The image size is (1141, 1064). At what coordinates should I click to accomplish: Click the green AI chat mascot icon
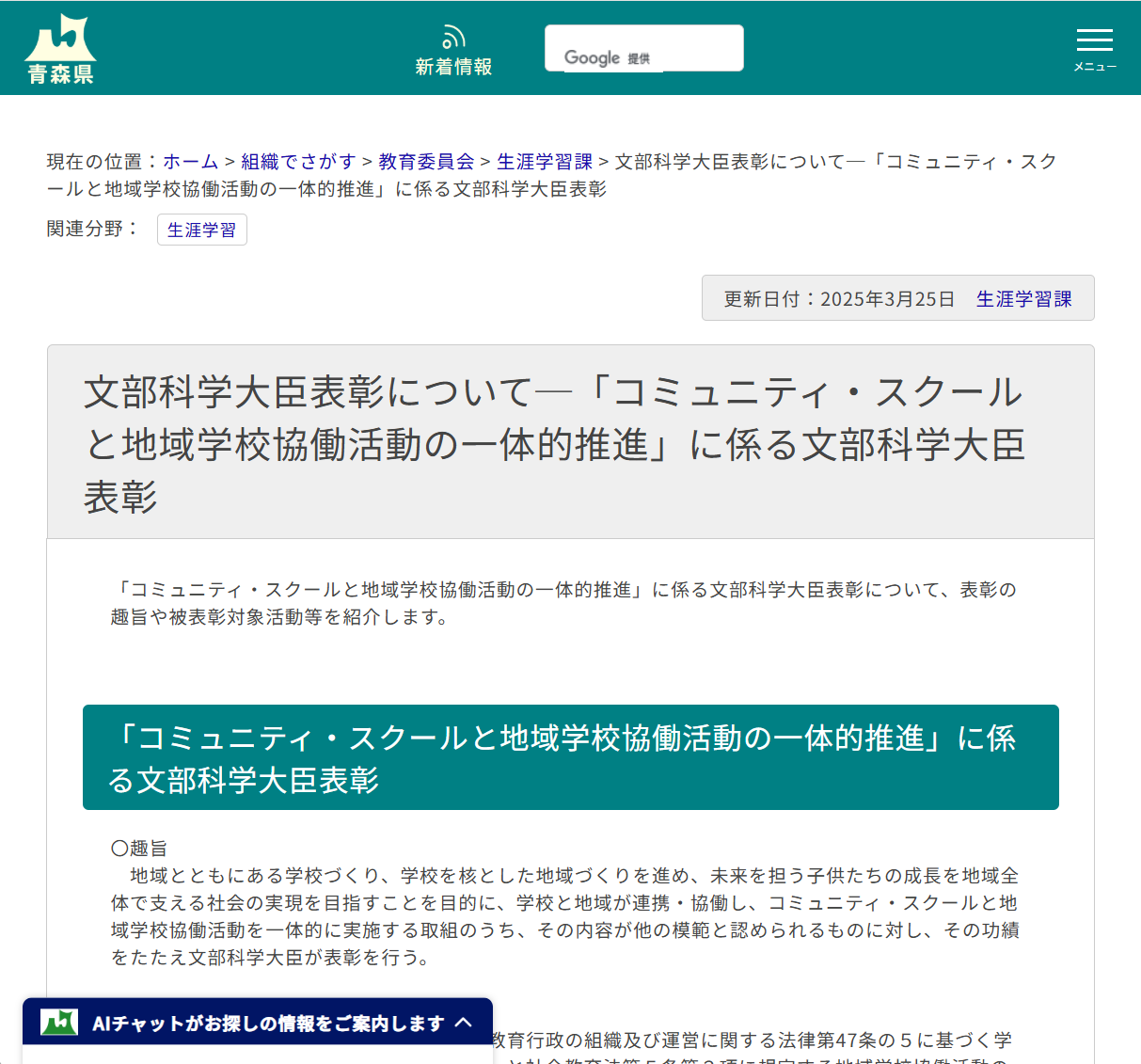click(58, 1023)
